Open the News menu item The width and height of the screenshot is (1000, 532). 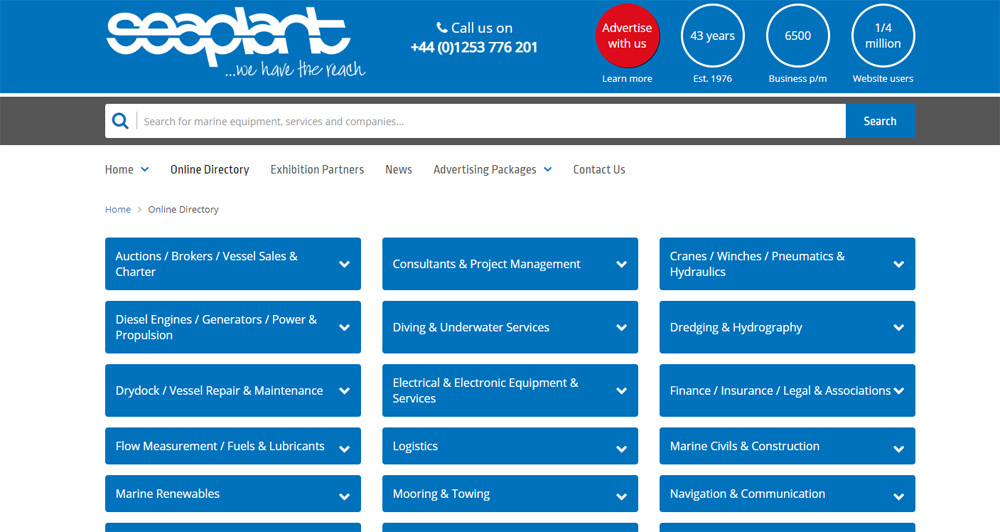pos(399,170)
